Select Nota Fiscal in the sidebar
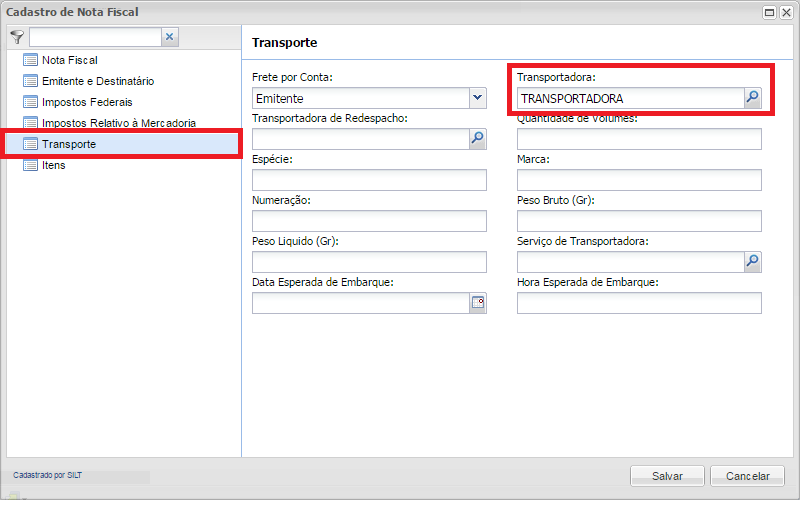The width and height of the screenshot is (811, 510). pos(69,60)
